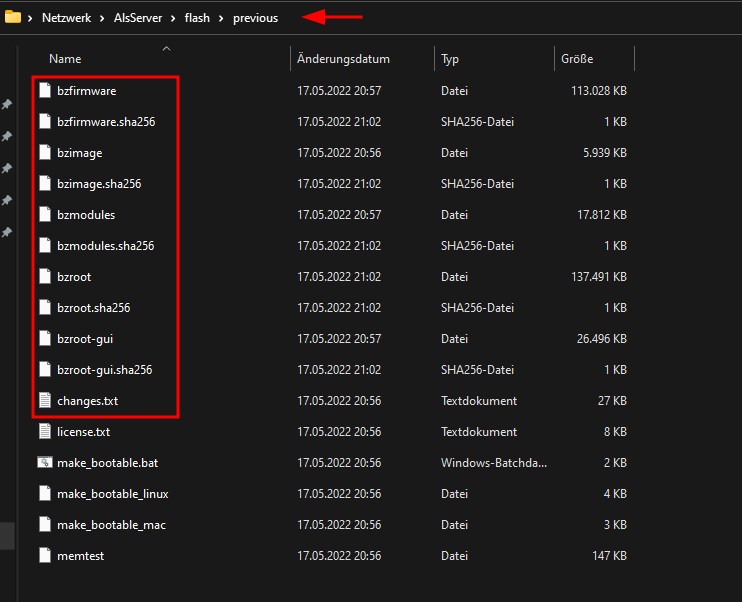Image resolution: width=742 pixels, height=602 pixels.
Task: Expand the chevron after AlsServer in breadcrumb
Action: (x=173, y=18)
